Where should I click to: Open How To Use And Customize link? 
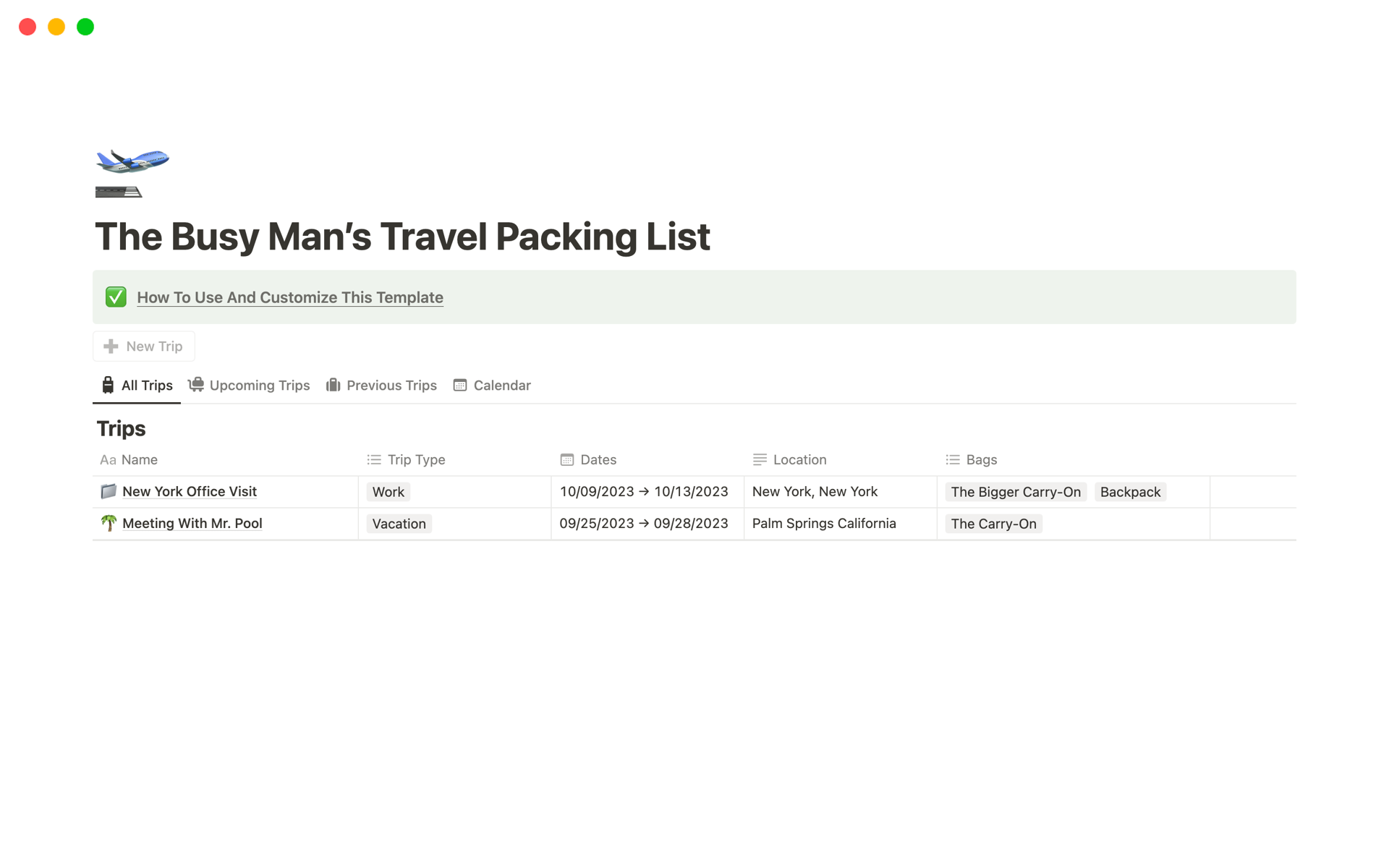(x=289, y=297)
